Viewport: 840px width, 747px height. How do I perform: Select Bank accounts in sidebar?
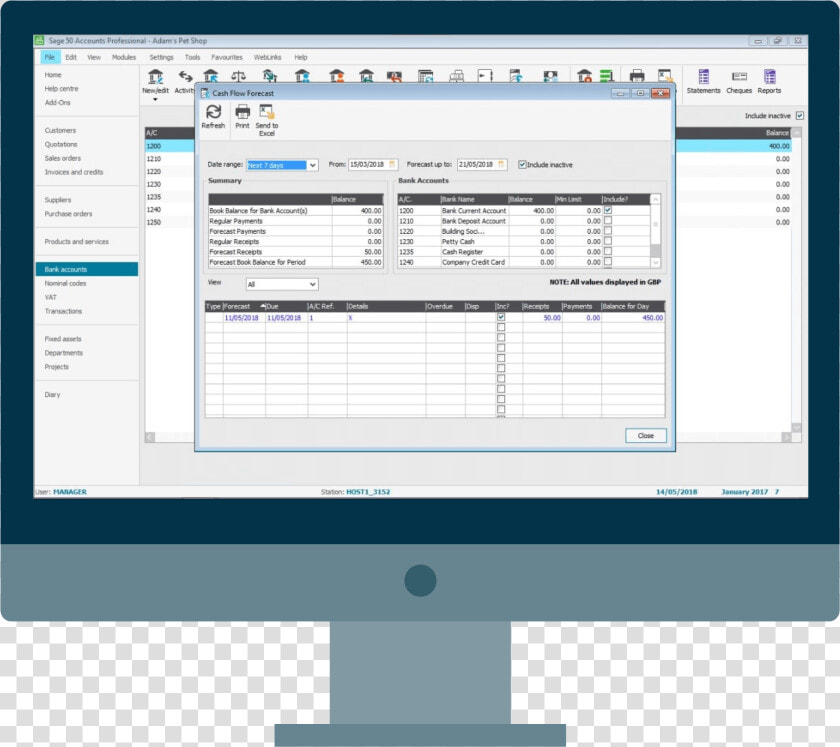[x=87, y=269]
